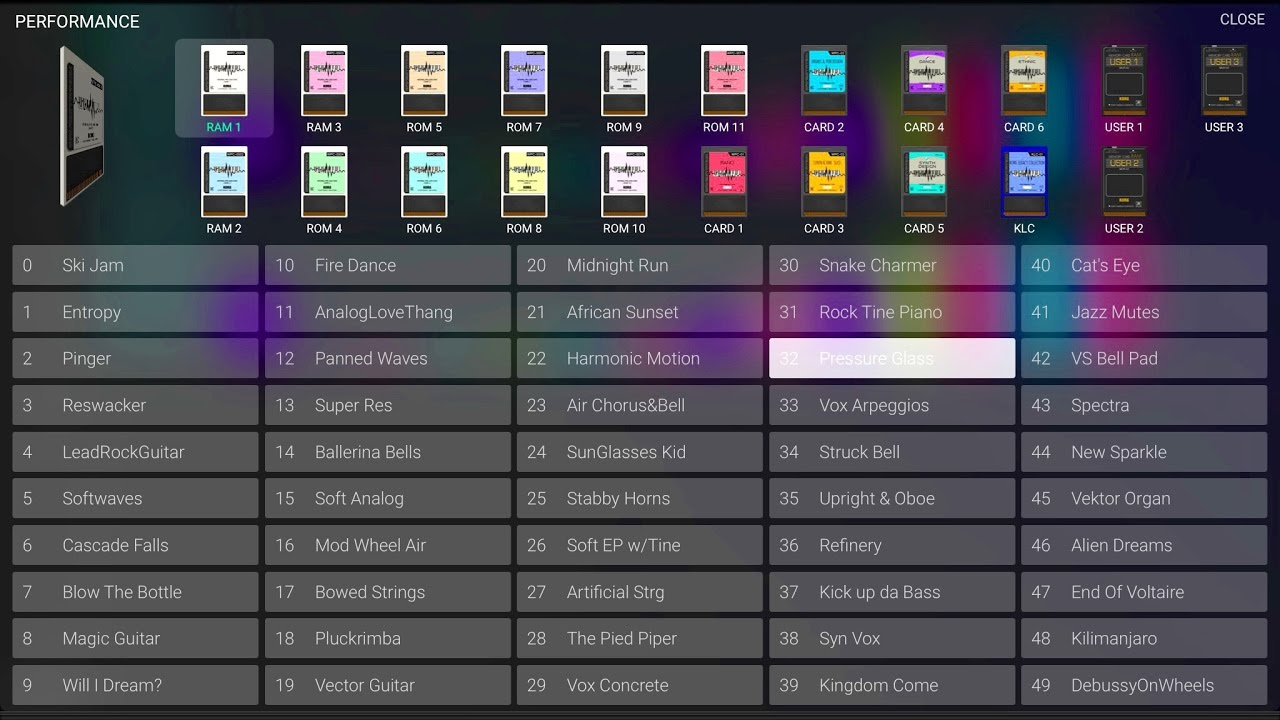Select the ROM 9 card
1280x720 pixels.
click(x=624, y=81)
